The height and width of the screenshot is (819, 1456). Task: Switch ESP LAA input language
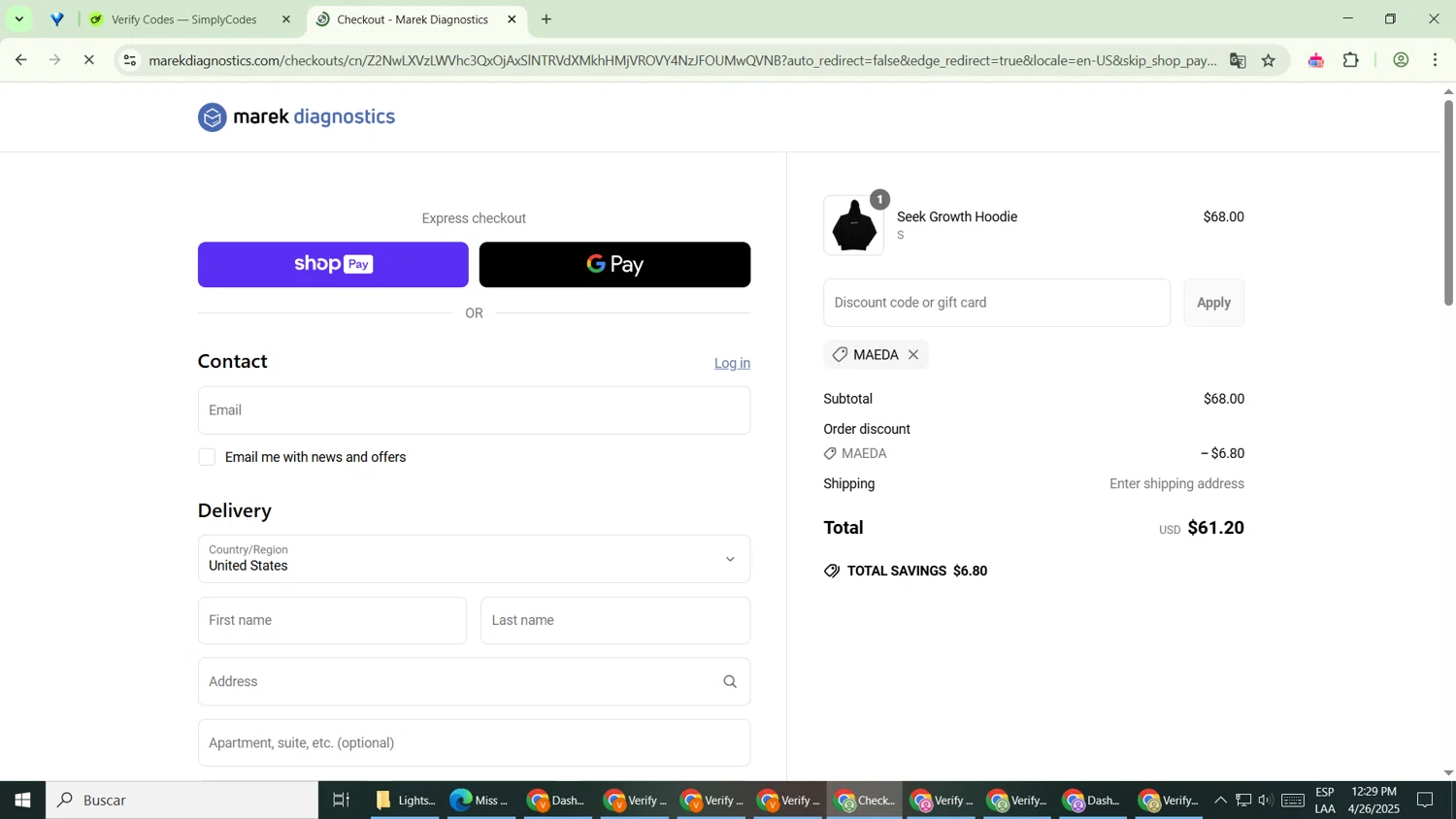[x=1325, y=801]
